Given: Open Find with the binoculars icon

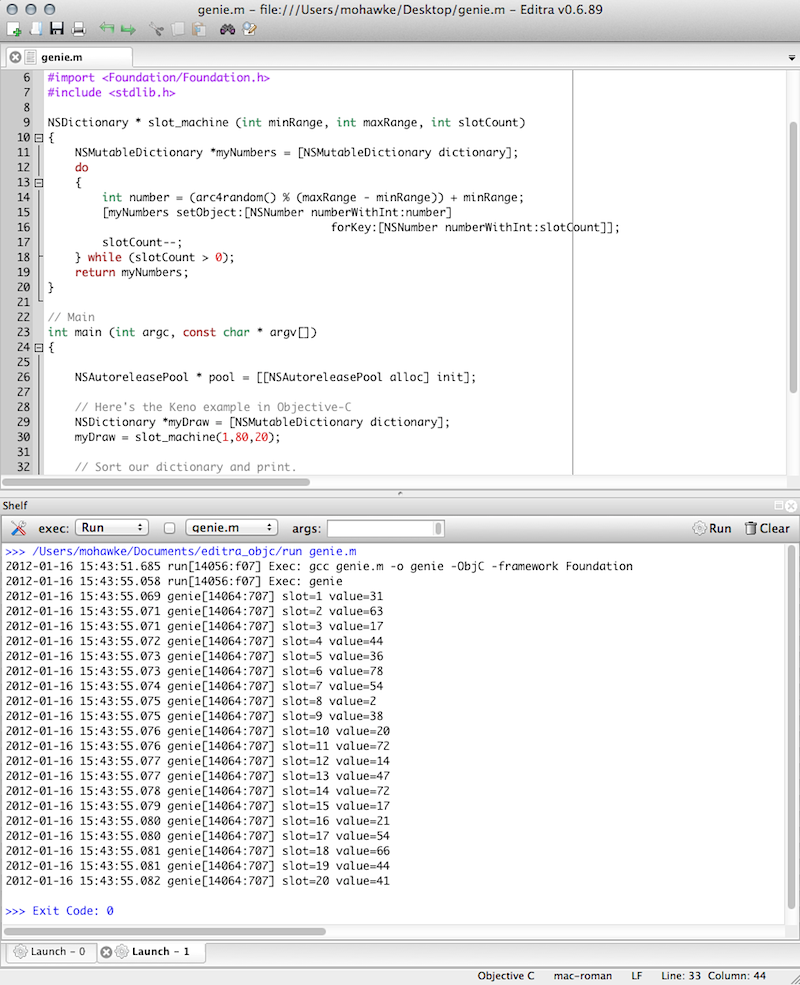Looking at the screenshot, I should pos(227,29).
